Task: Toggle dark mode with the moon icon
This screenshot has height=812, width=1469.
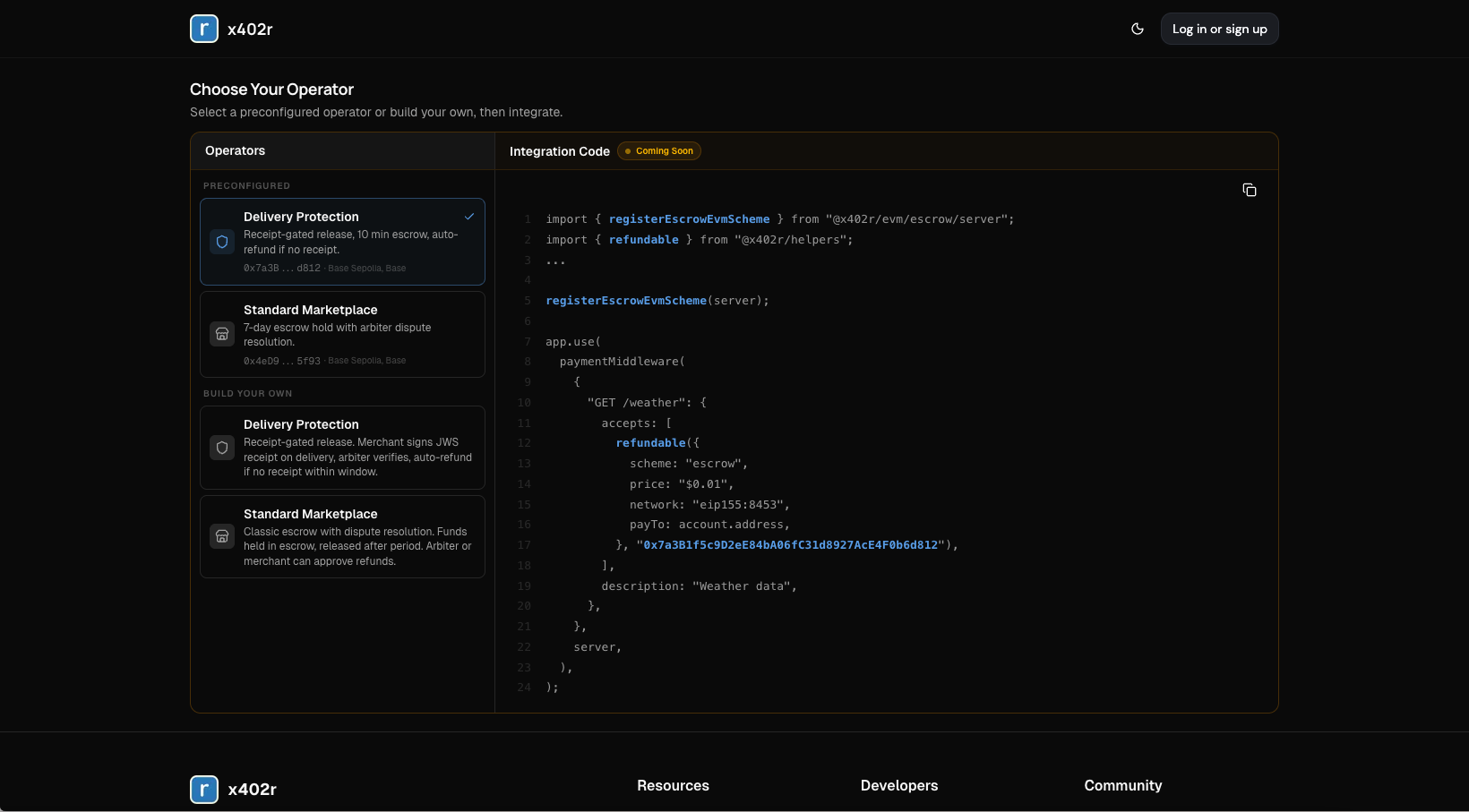Action: [x=1138, y=29]
